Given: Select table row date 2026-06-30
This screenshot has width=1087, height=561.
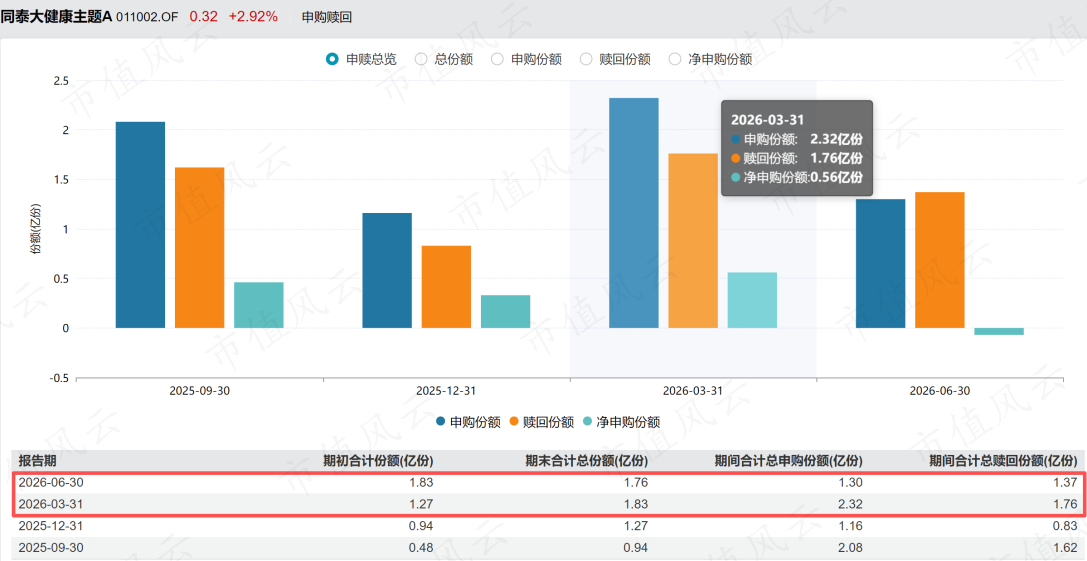Looking at the screenshot, I should pos(51,482).
